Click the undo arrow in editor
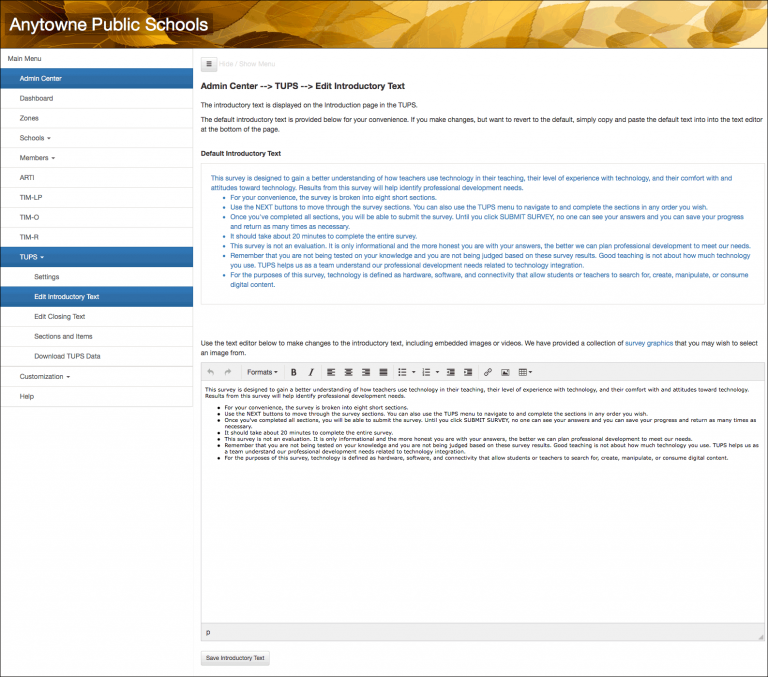This screenshot has height=677, width=768. (210, 372)
